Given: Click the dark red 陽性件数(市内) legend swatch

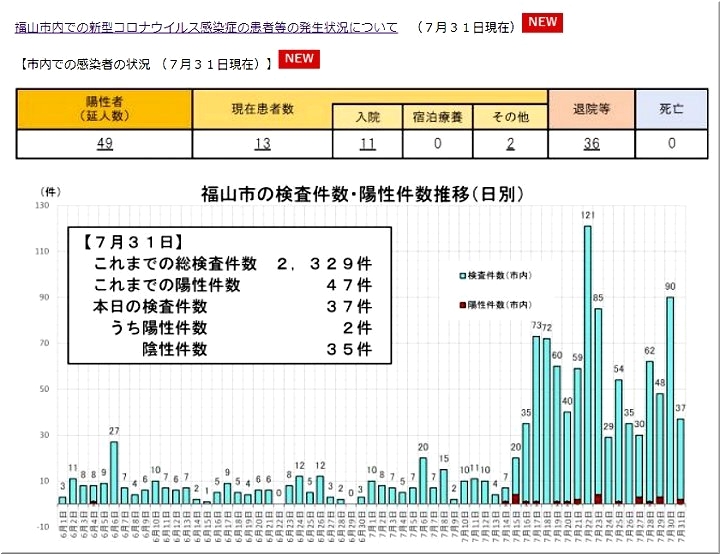Looking at the screenshot, I should click(462, 303).
